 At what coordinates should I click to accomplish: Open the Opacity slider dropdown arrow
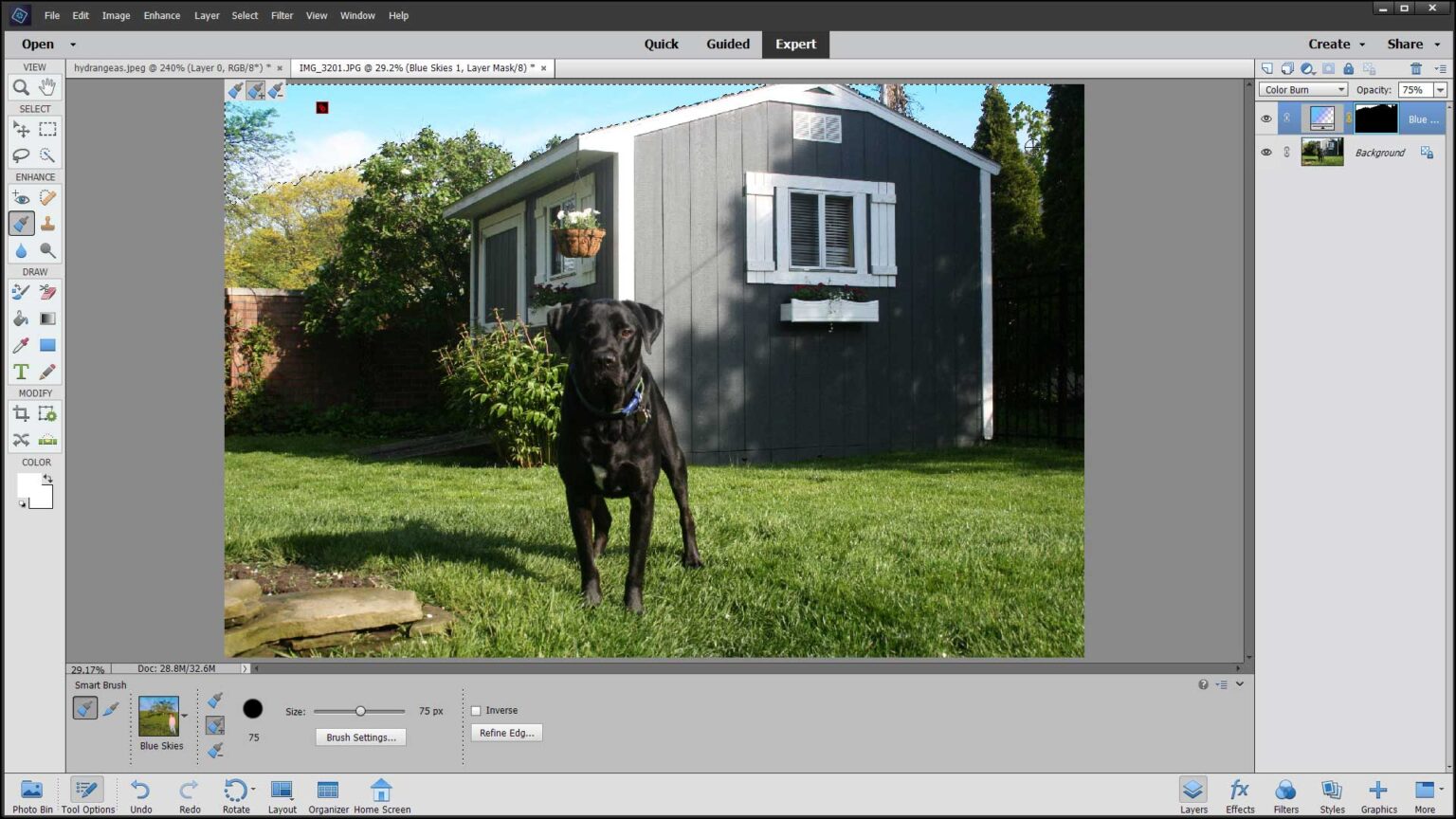pos(1441,90)
